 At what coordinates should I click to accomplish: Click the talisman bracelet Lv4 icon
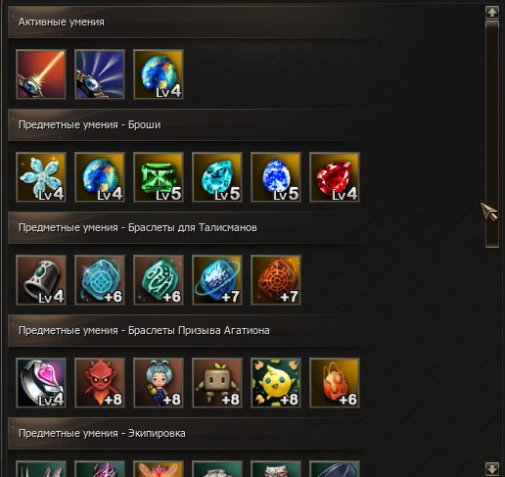[x=41, y=280]
